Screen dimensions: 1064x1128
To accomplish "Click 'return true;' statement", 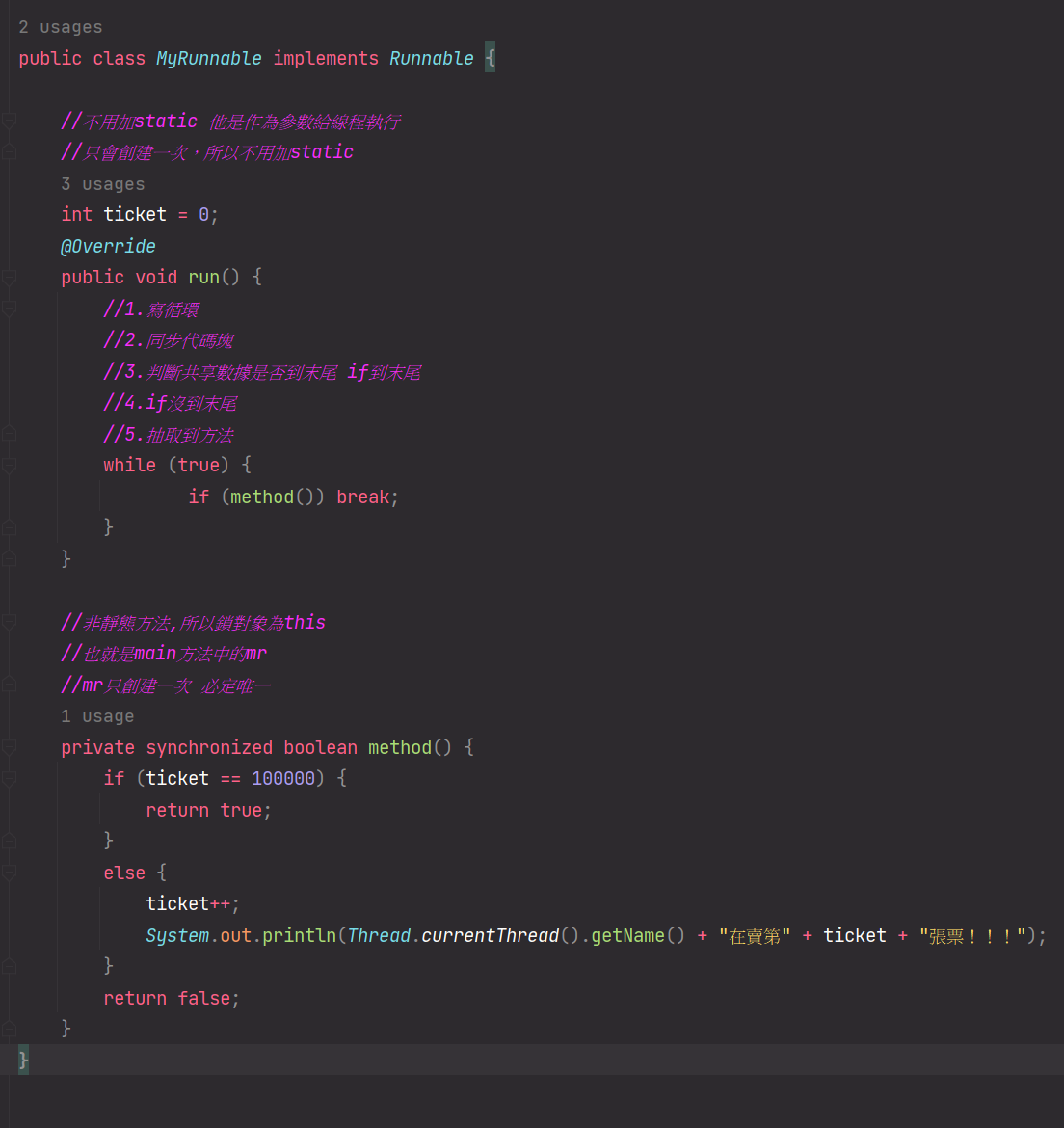I will [208, 810].
